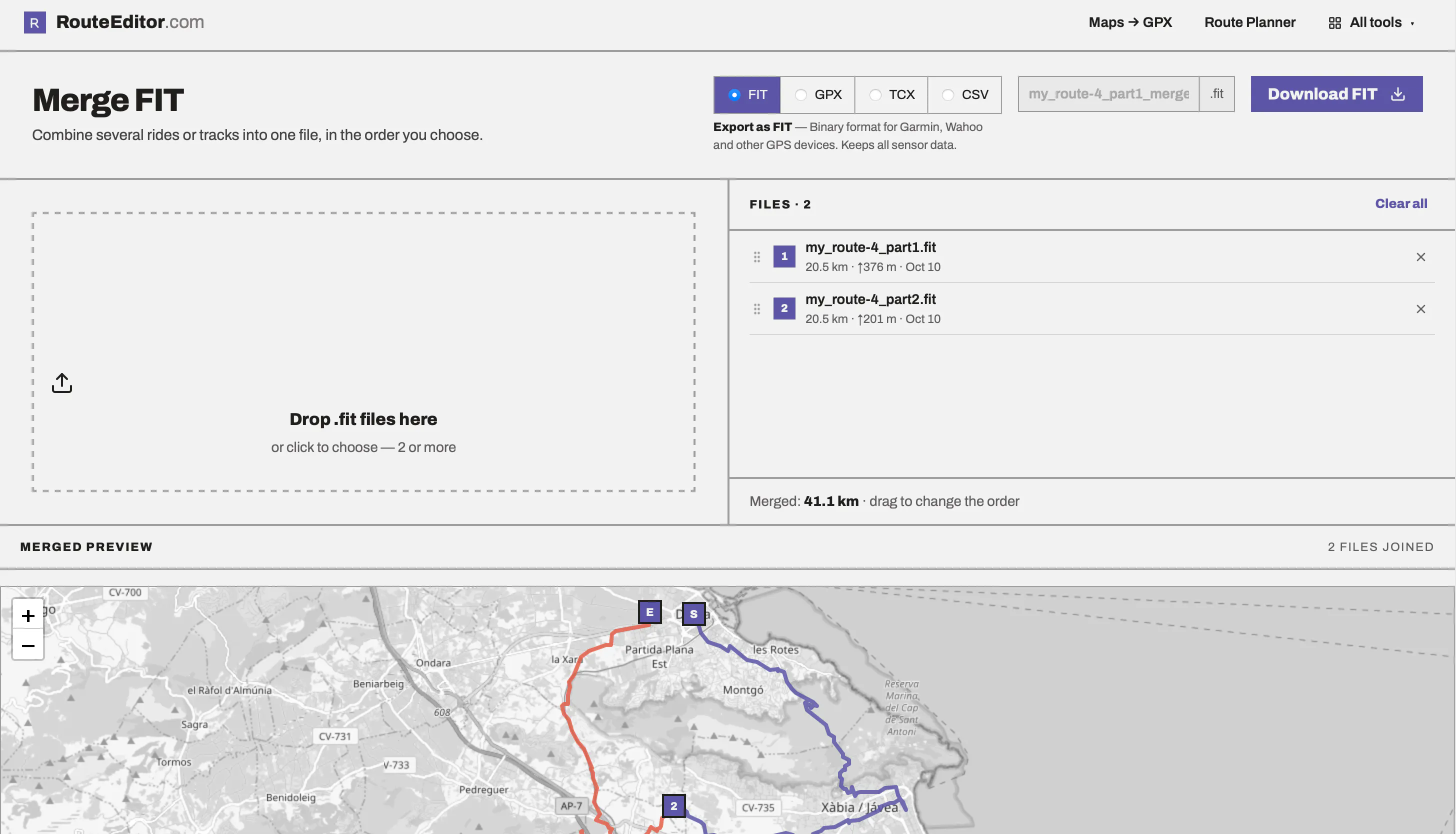1456x834 pixels.
Task: Click the S start marker on map
Action: click(x=693, y=613)
